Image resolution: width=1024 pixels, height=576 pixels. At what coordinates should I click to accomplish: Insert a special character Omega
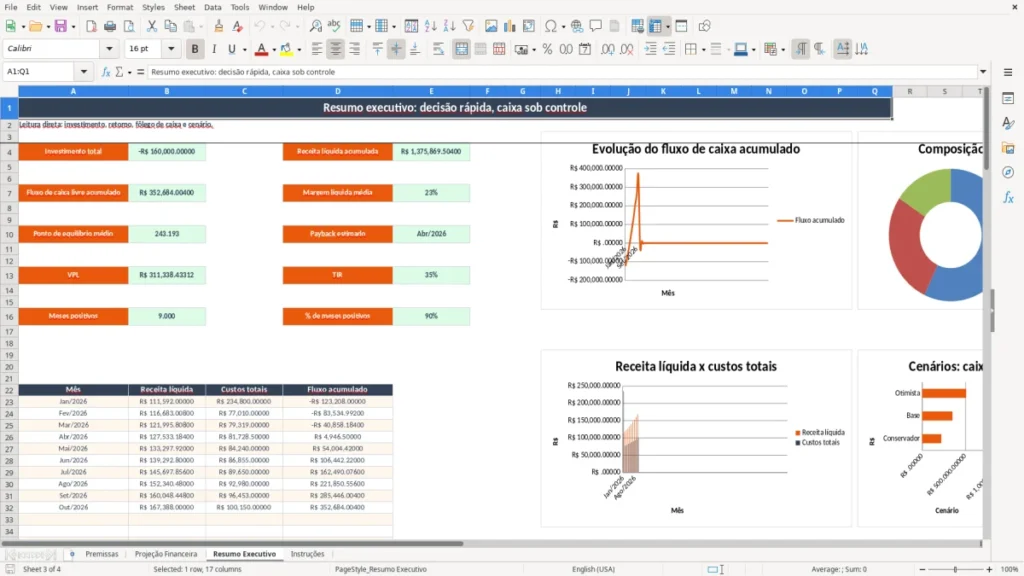coord(551,26)
